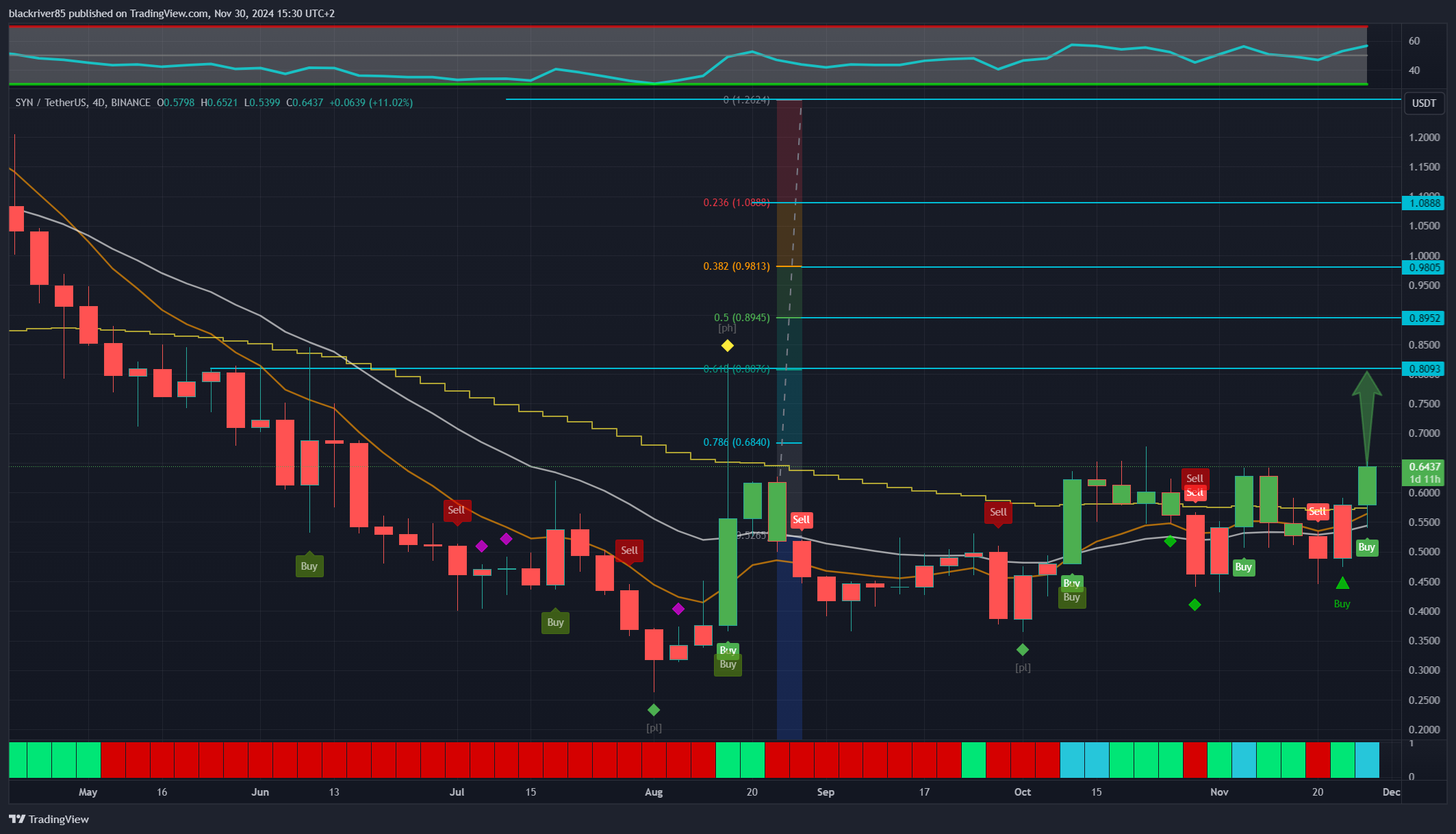Select the Fibonacci label 0 (1.2624)

[746, 100]
